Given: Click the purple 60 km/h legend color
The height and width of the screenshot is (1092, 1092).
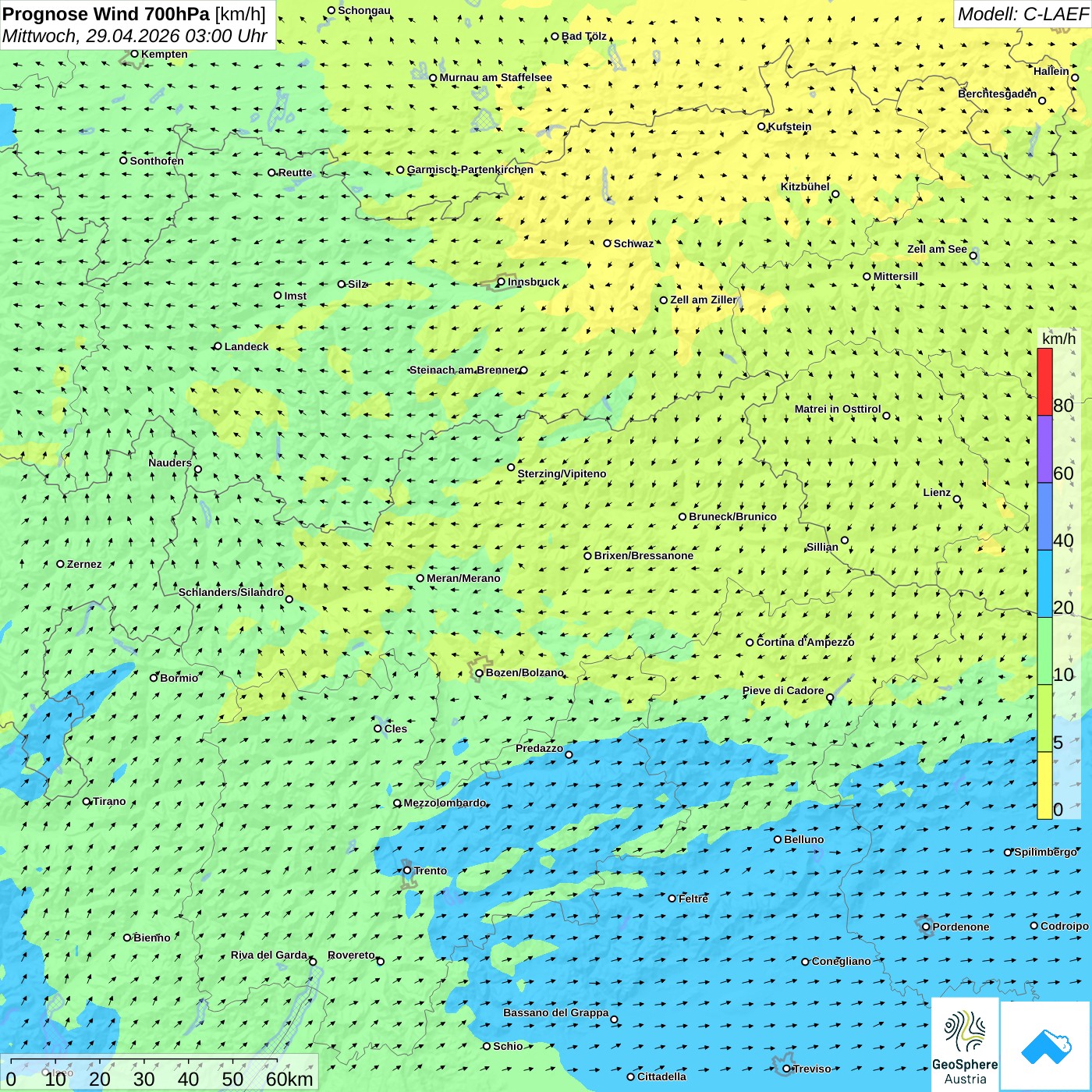Looking at the screenshot, I should point(1044,449).
